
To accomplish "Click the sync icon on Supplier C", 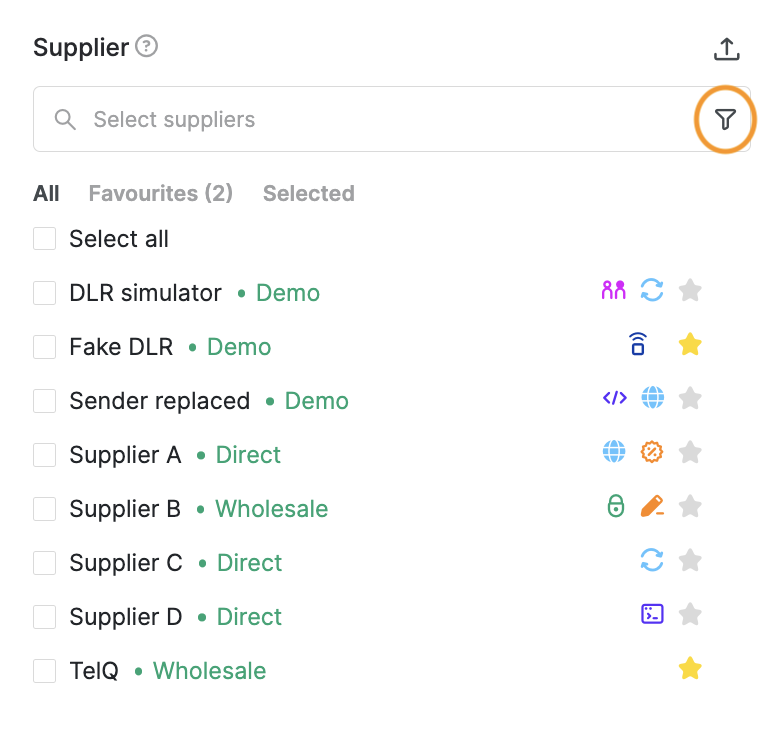I will [x=652, y=560].
